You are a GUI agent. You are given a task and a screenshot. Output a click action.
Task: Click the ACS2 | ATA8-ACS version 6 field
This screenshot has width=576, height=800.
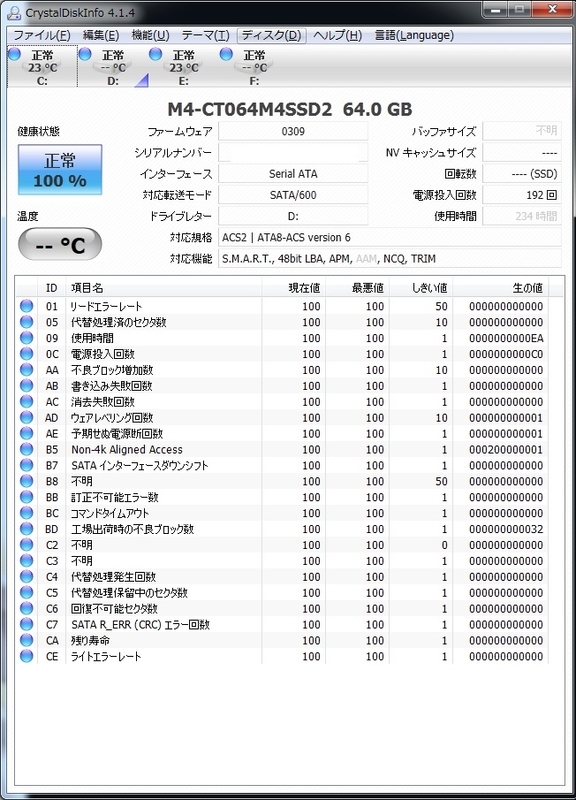tap(390, 237)
